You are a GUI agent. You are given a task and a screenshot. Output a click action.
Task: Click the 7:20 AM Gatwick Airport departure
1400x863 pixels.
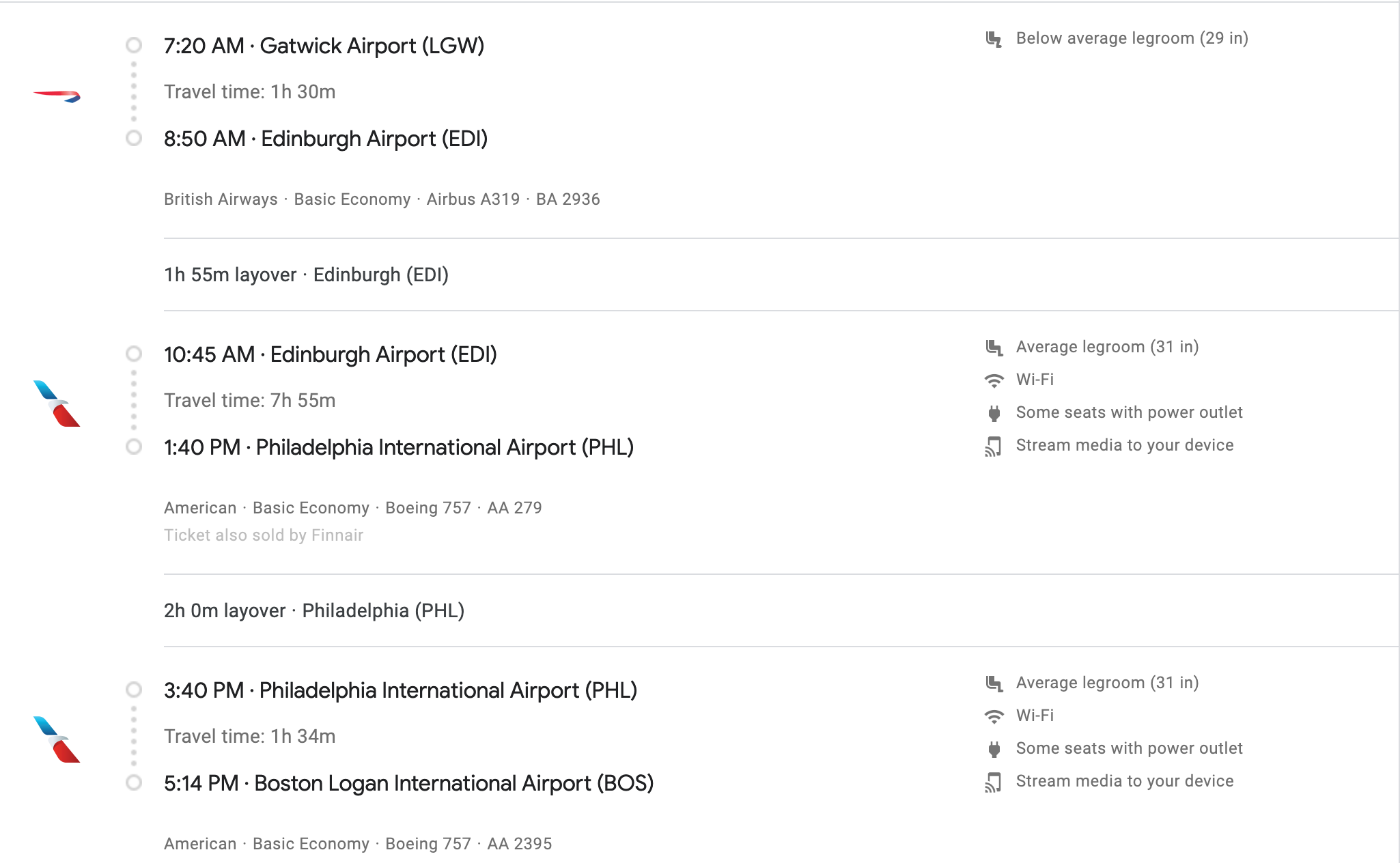[324, 46]
